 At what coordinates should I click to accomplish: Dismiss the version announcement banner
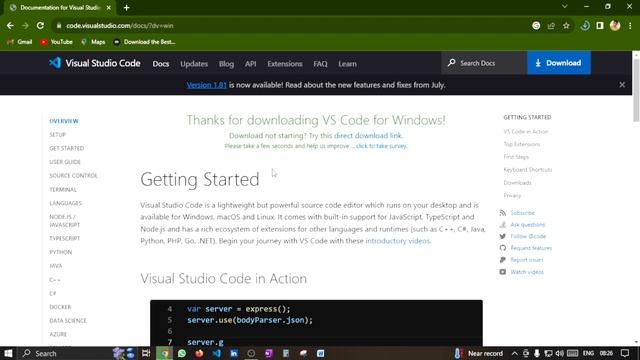pos(622,84)
